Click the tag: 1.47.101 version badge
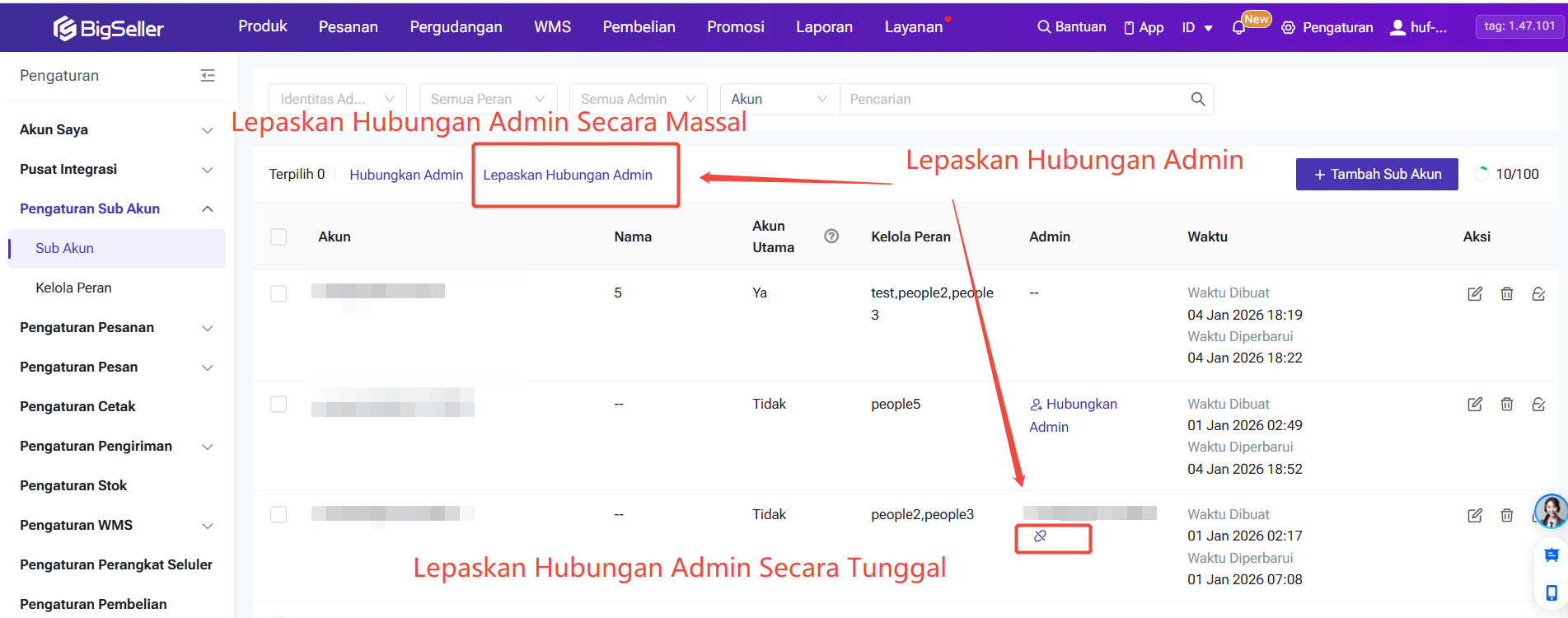Screen dimensions: 1568x618 tap(1519, 26)
